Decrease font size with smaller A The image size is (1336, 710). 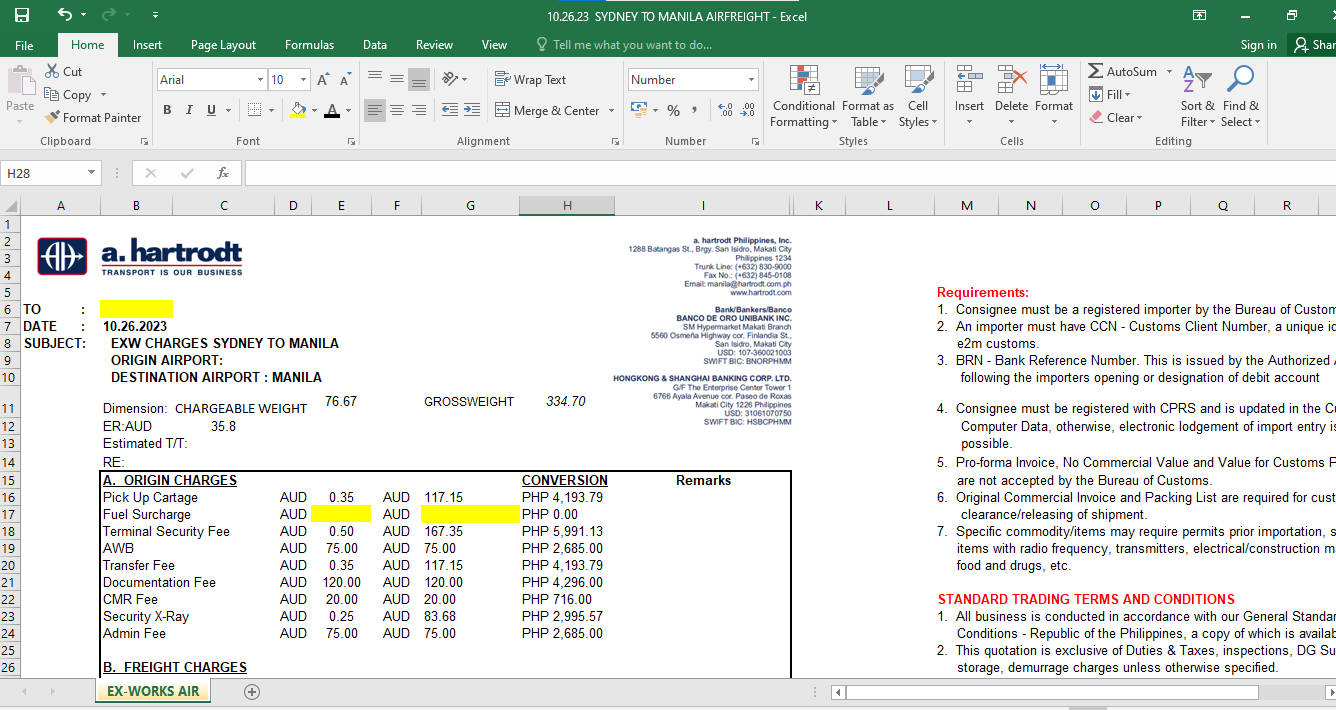(x=345, y=80)
